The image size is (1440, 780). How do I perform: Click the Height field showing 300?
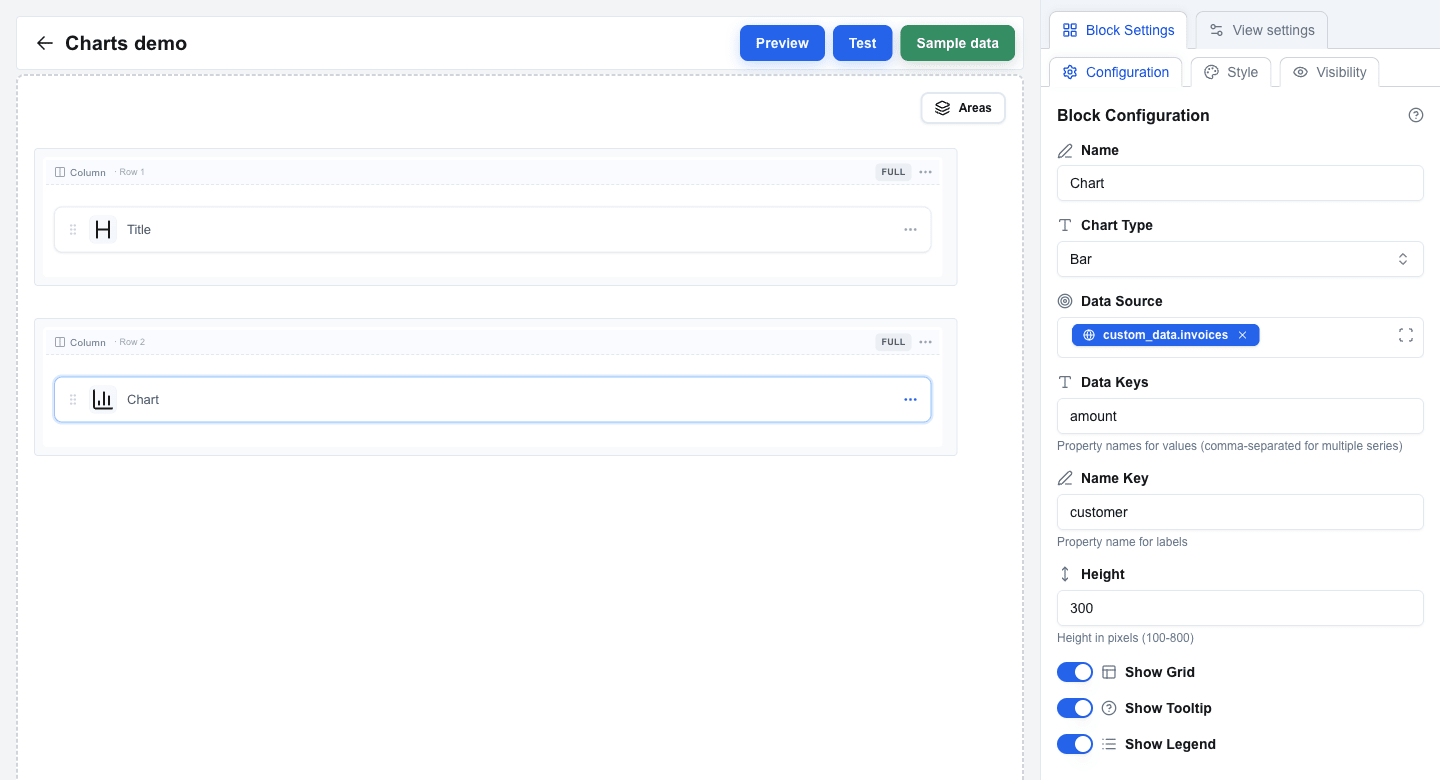1240,608
